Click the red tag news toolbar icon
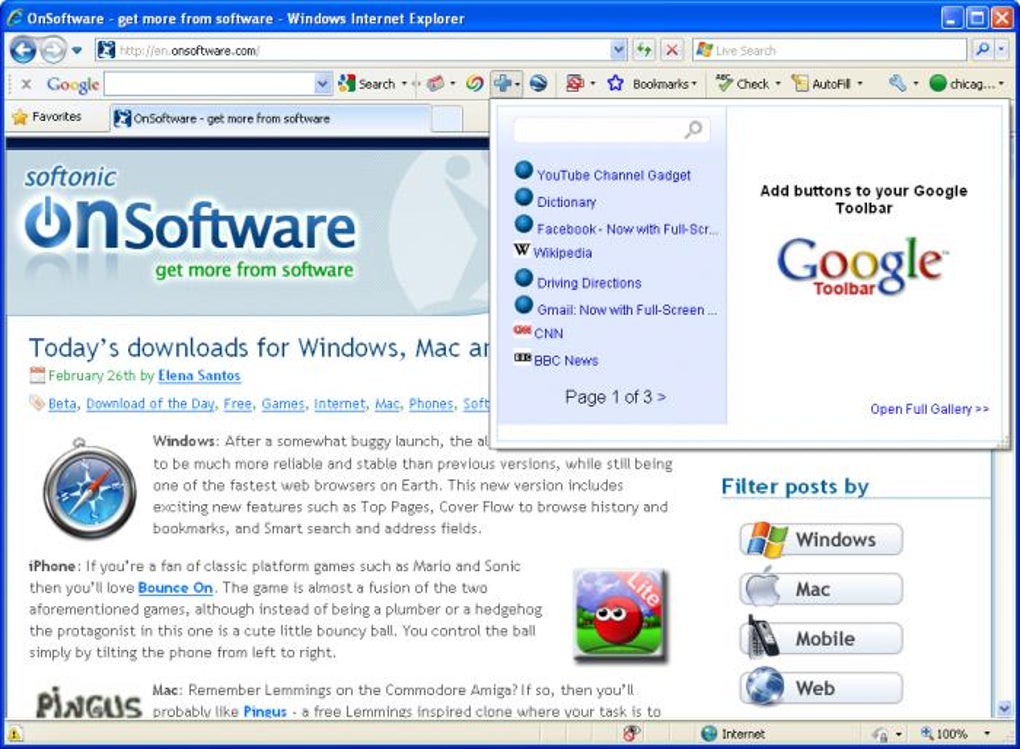 click(435, 84)
